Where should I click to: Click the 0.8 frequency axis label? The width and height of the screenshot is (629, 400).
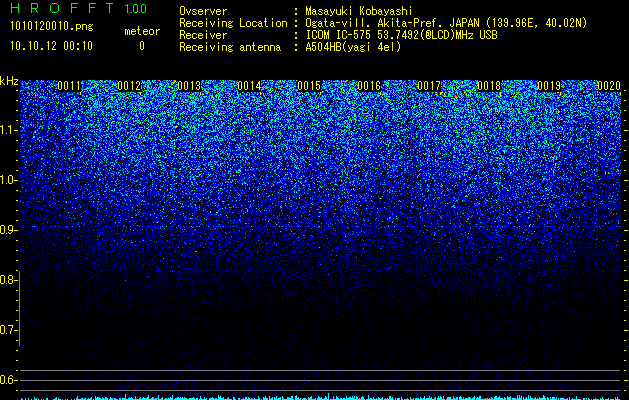[x=9, y=280]
